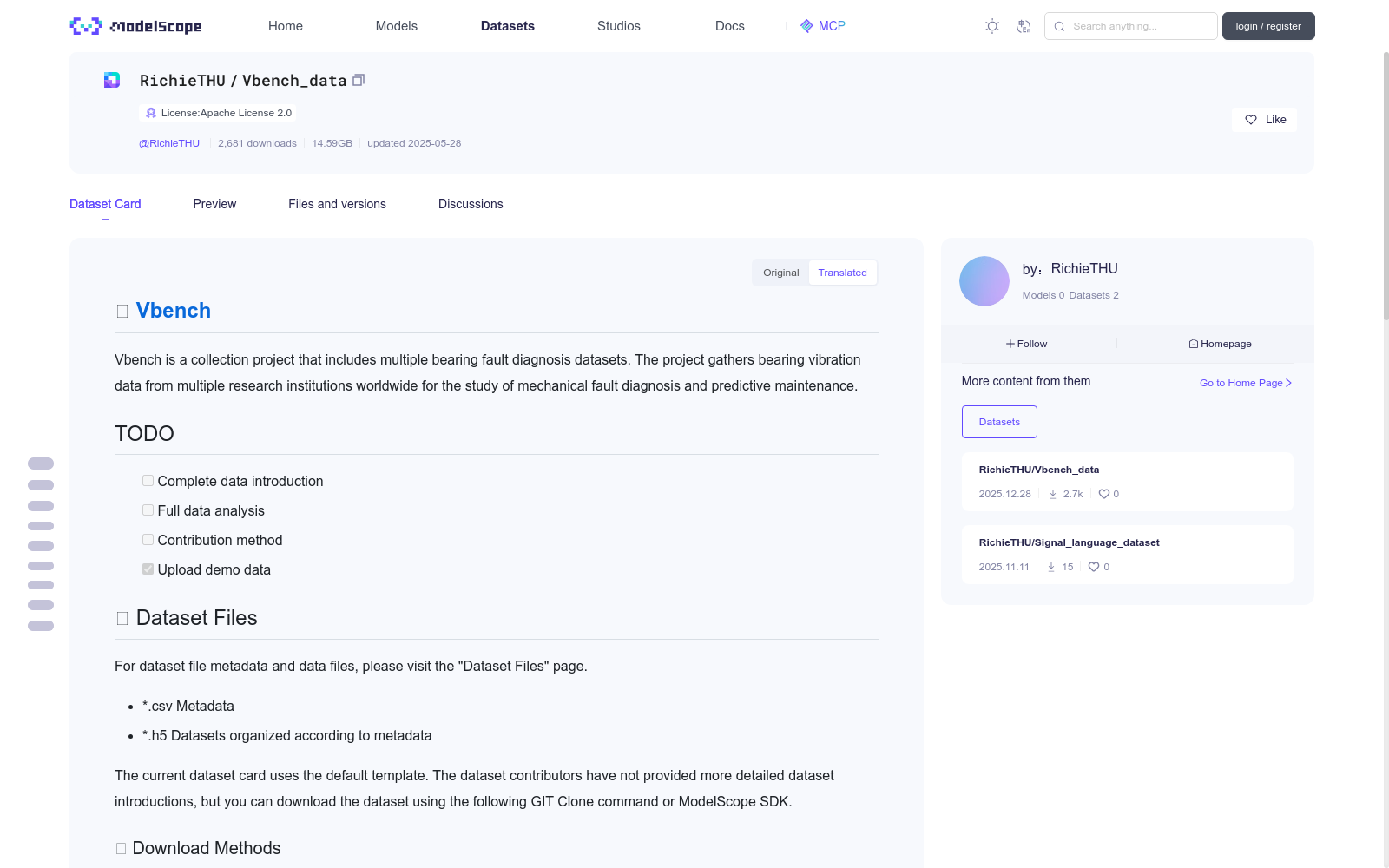Open the Discussions tab

pos(471,204)
